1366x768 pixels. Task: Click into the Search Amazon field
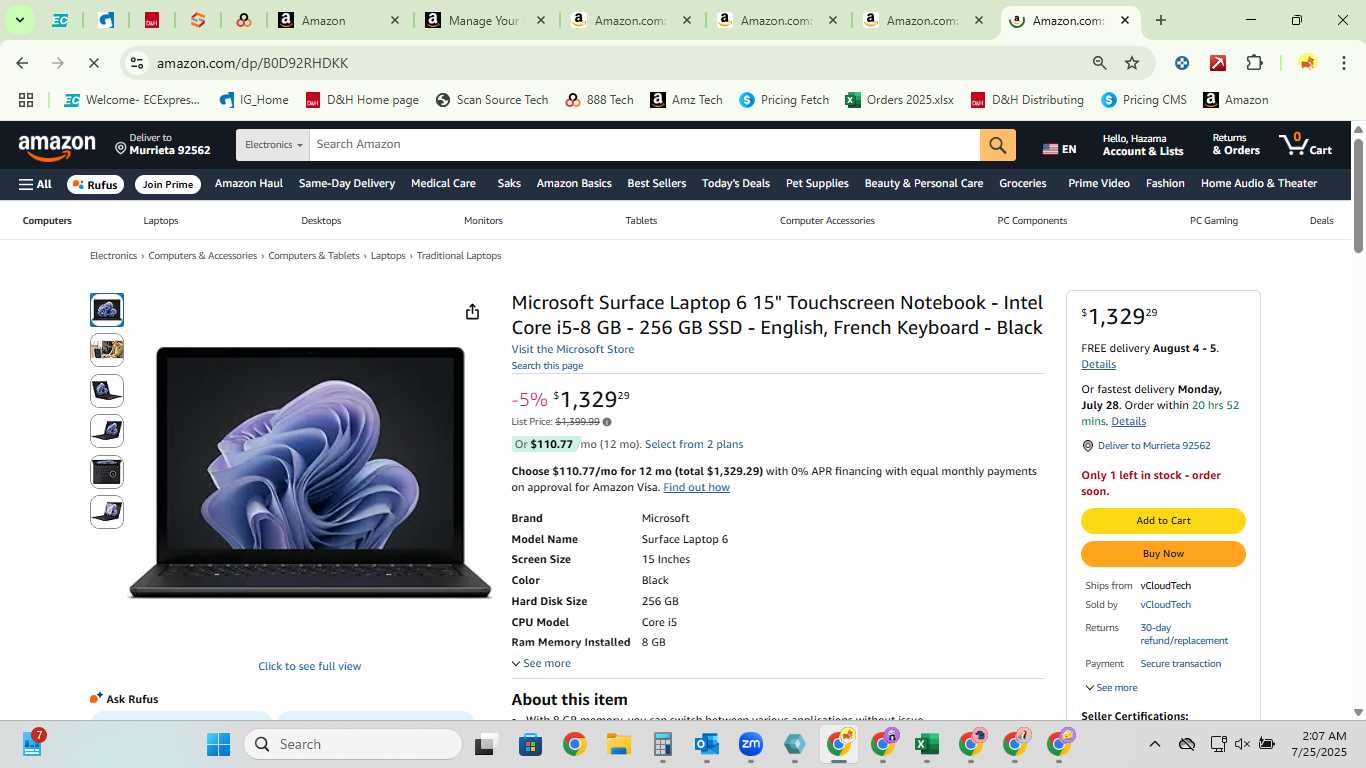pos(645,145)
